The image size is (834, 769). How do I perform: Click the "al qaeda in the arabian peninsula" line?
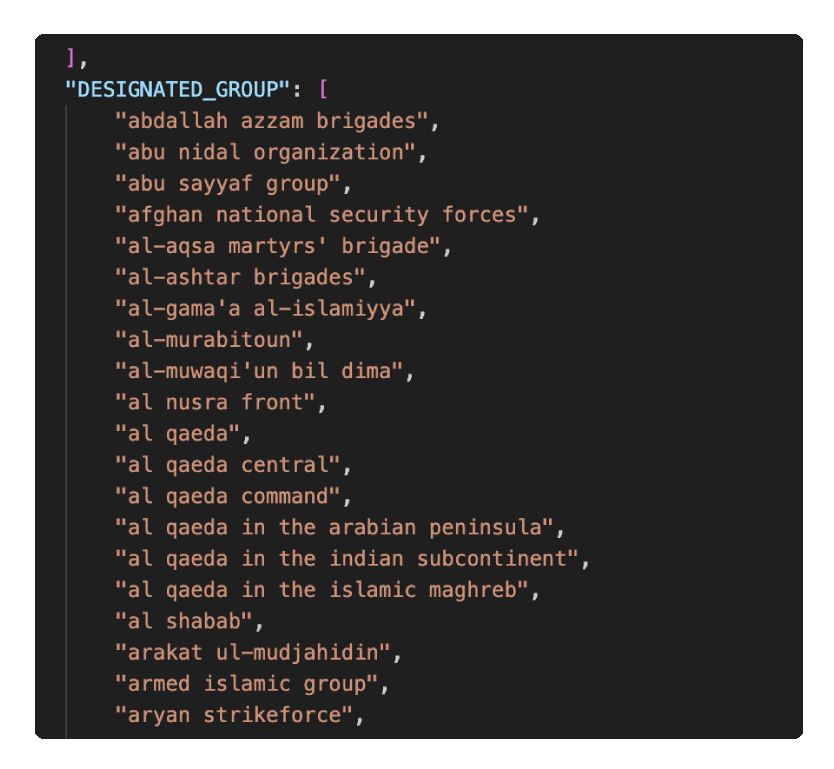(335, 527)
